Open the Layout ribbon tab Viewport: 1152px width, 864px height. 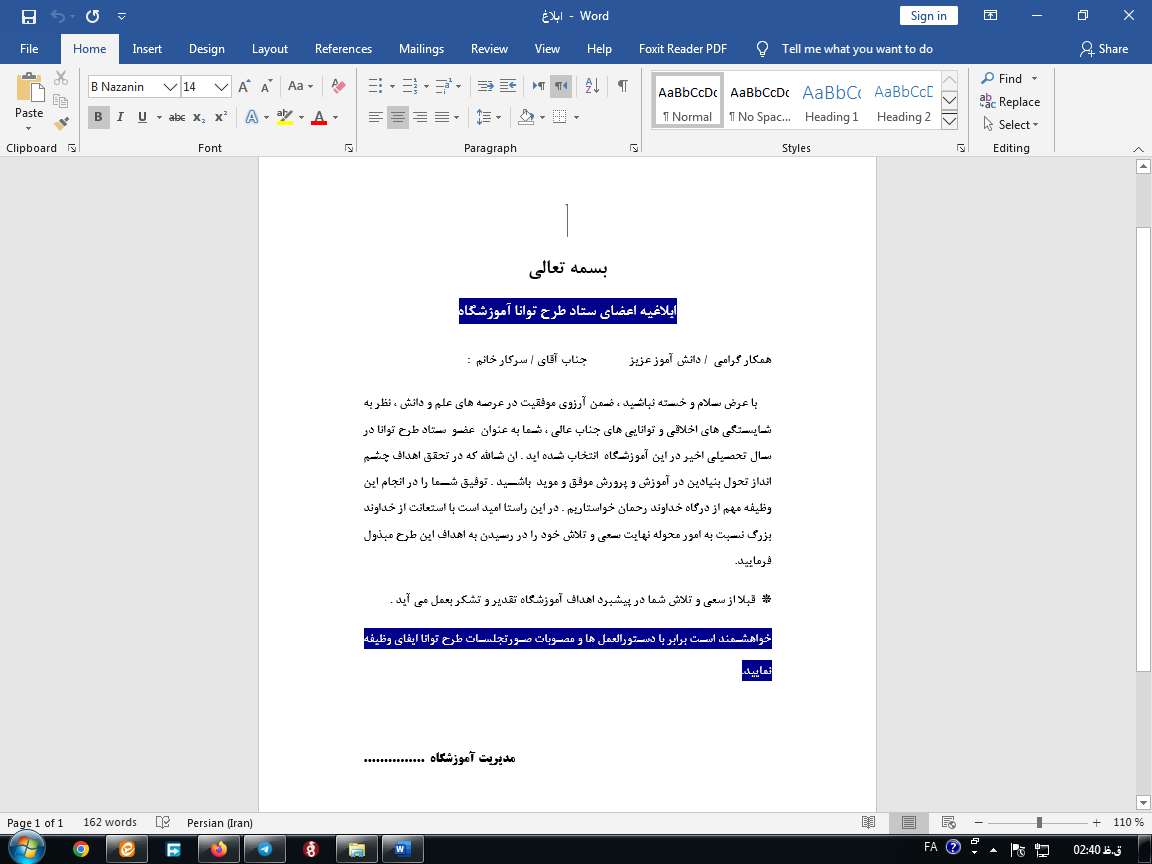pyautogui.click(x=269, y=49)
